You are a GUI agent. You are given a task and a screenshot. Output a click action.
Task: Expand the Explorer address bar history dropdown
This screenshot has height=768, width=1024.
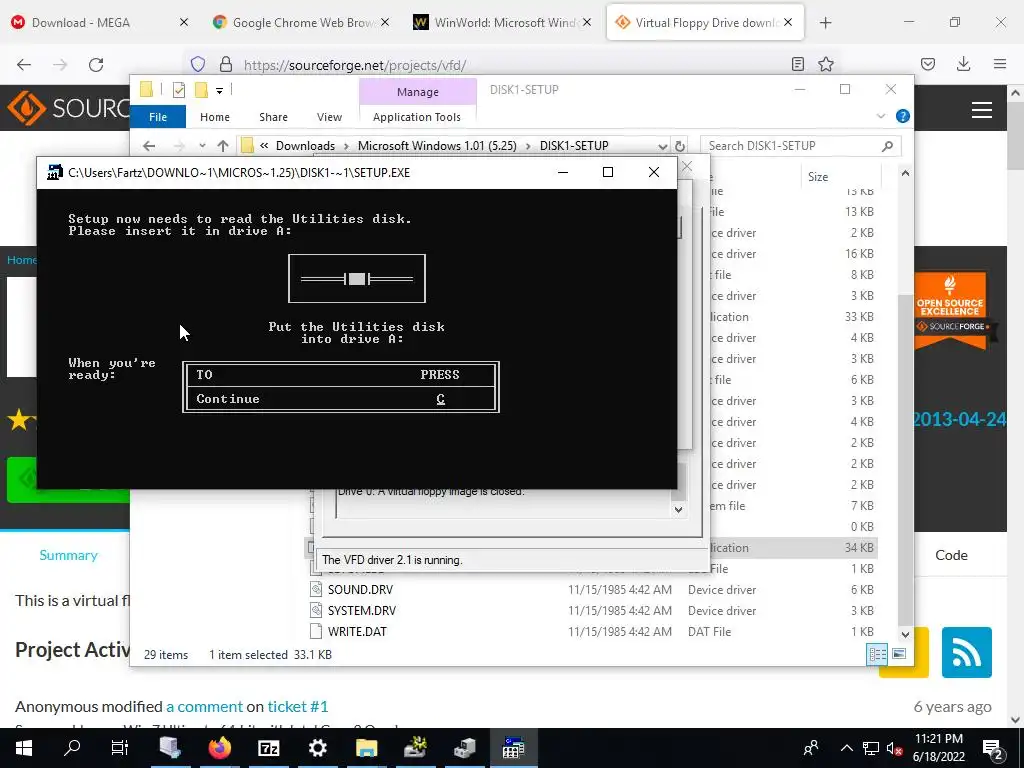[662, 146]
